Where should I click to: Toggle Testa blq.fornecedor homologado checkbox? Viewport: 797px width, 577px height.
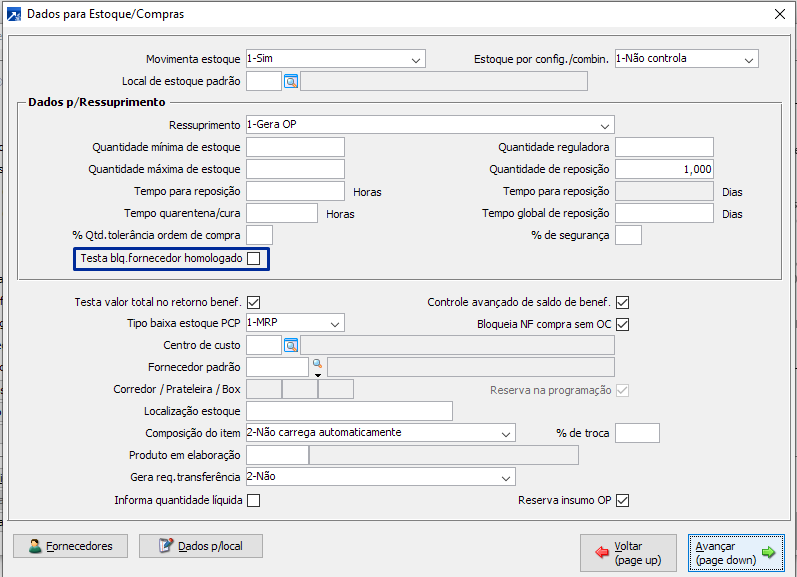pos(254,259)
